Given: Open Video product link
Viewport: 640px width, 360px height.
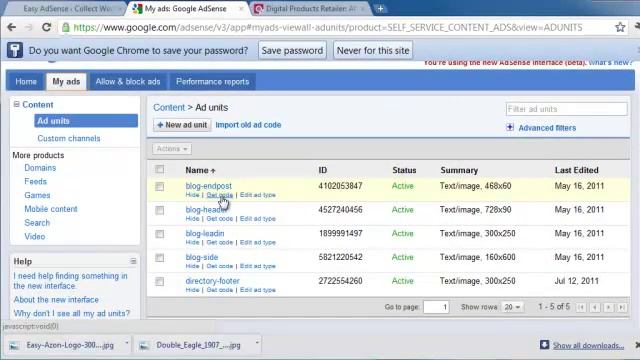Looking at the screenshot, I should (35, 237).
